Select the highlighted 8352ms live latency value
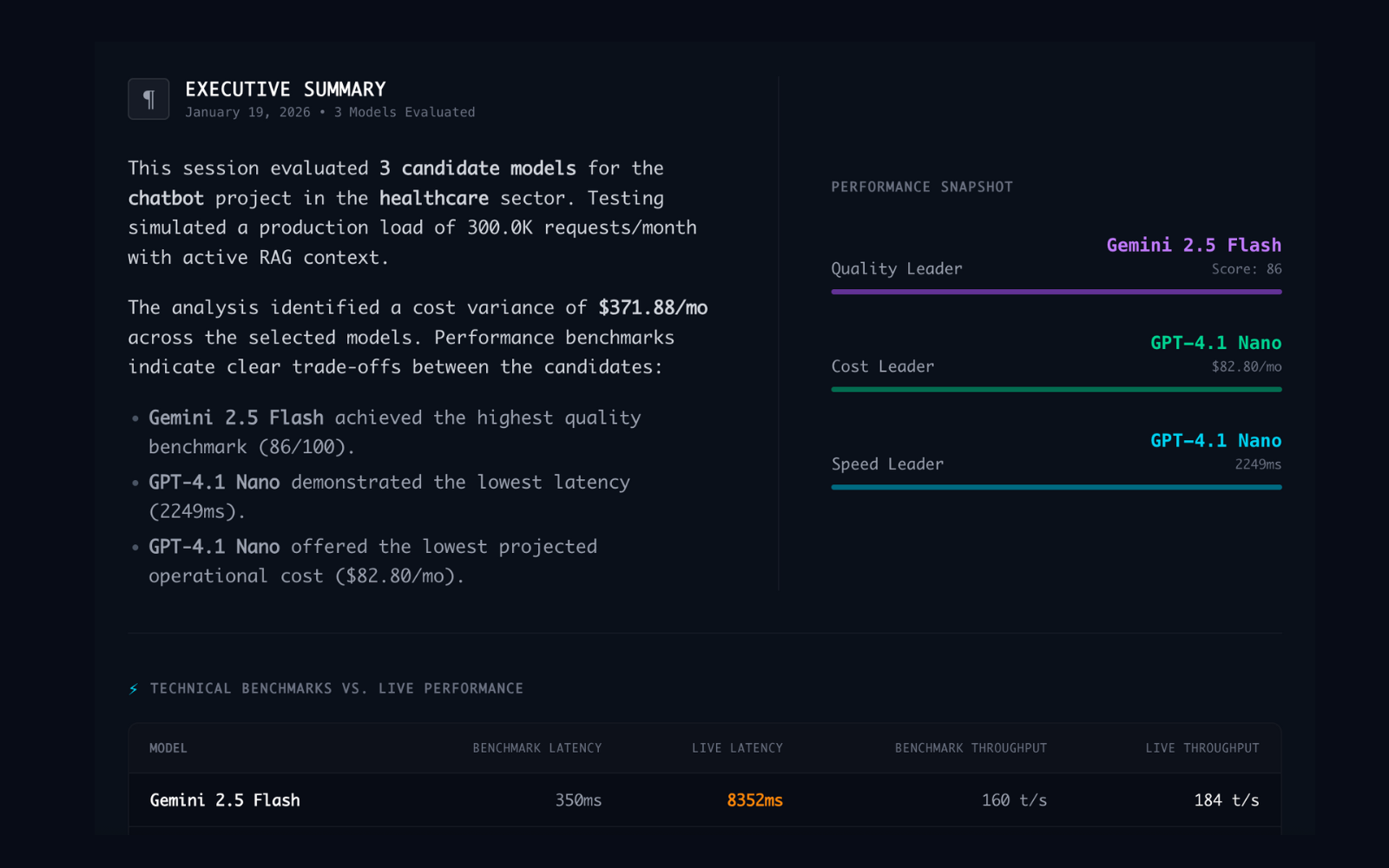This screenshot has width=1389, height=868. click(754, 800)
